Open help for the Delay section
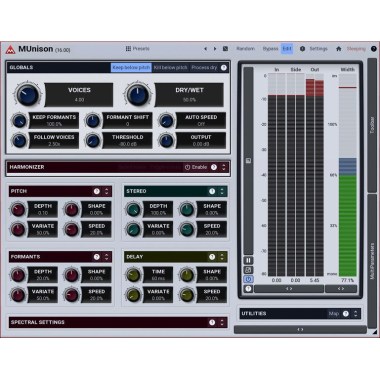 coord(212,257)
